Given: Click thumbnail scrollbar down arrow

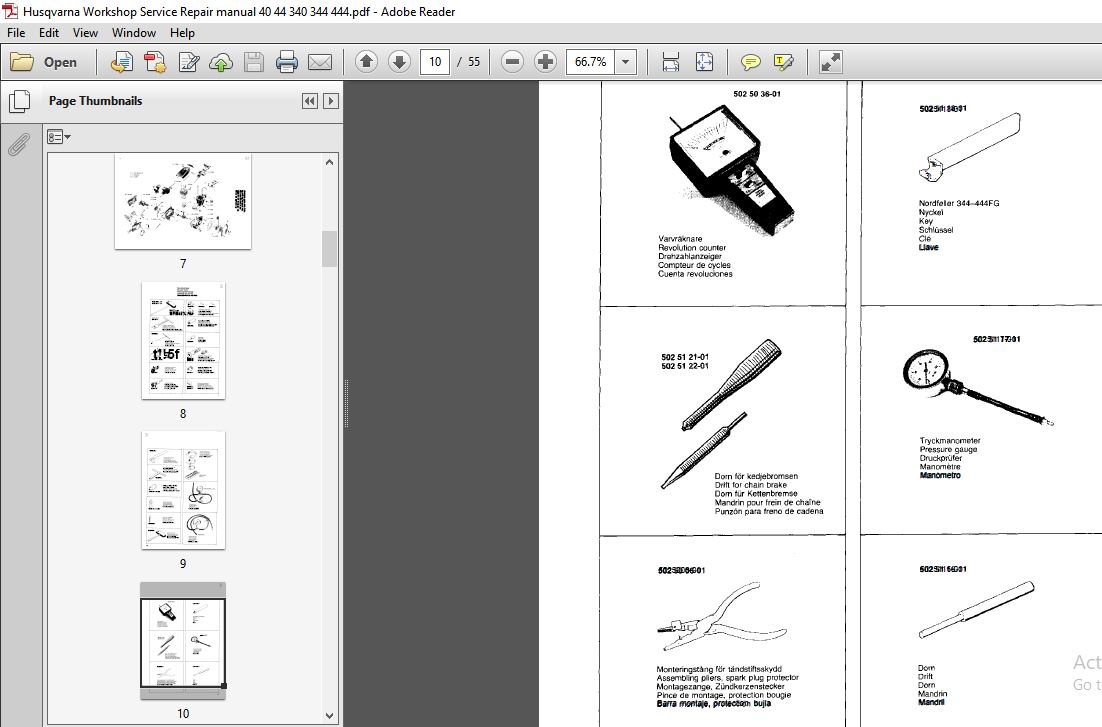Looking at the screenshot, I should pyautogui.click(x=330, y=716).
